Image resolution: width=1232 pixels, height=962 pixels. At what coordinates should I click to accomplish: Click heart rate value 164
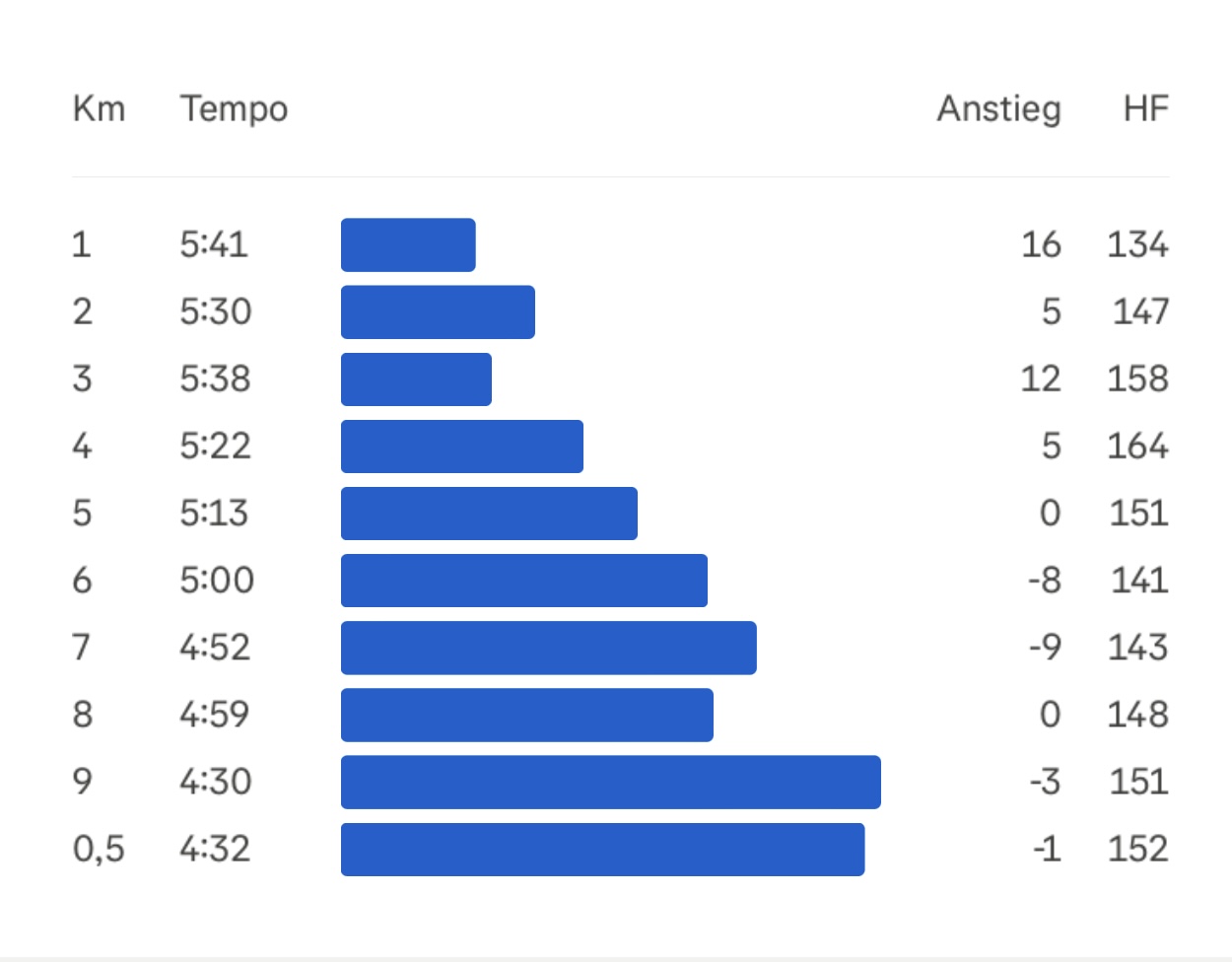point(1137,446)
